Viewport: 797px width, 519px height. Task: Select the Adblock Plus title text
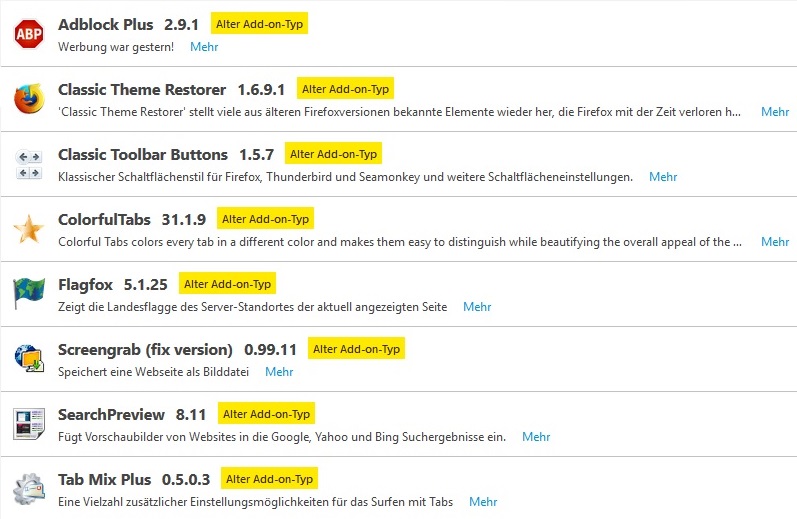[x=106, y=24]
